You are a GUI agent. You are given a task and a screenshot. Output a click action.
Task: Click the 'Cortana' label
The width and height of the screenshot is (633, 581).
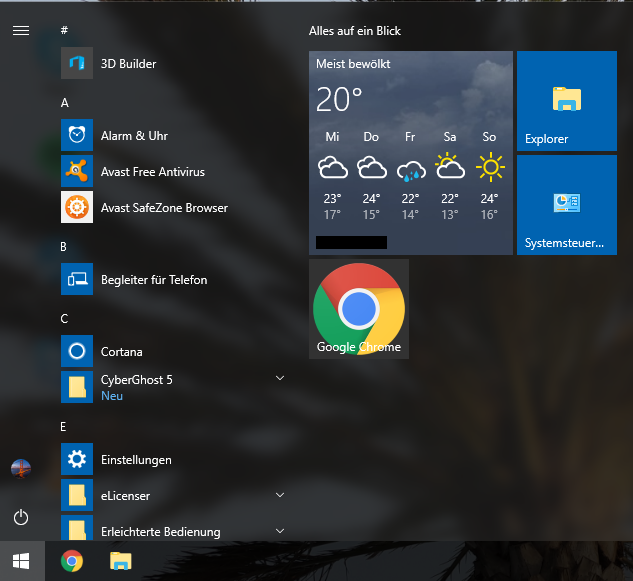[122, 352]
